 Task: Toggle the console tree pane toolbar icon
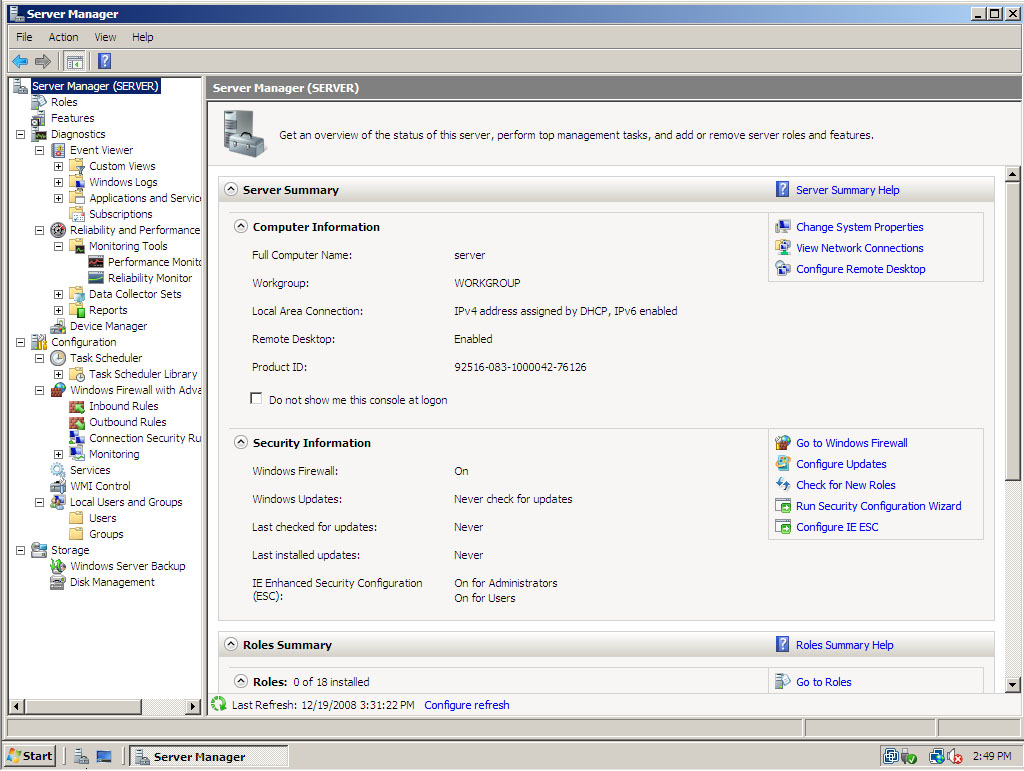click(75, 61)
